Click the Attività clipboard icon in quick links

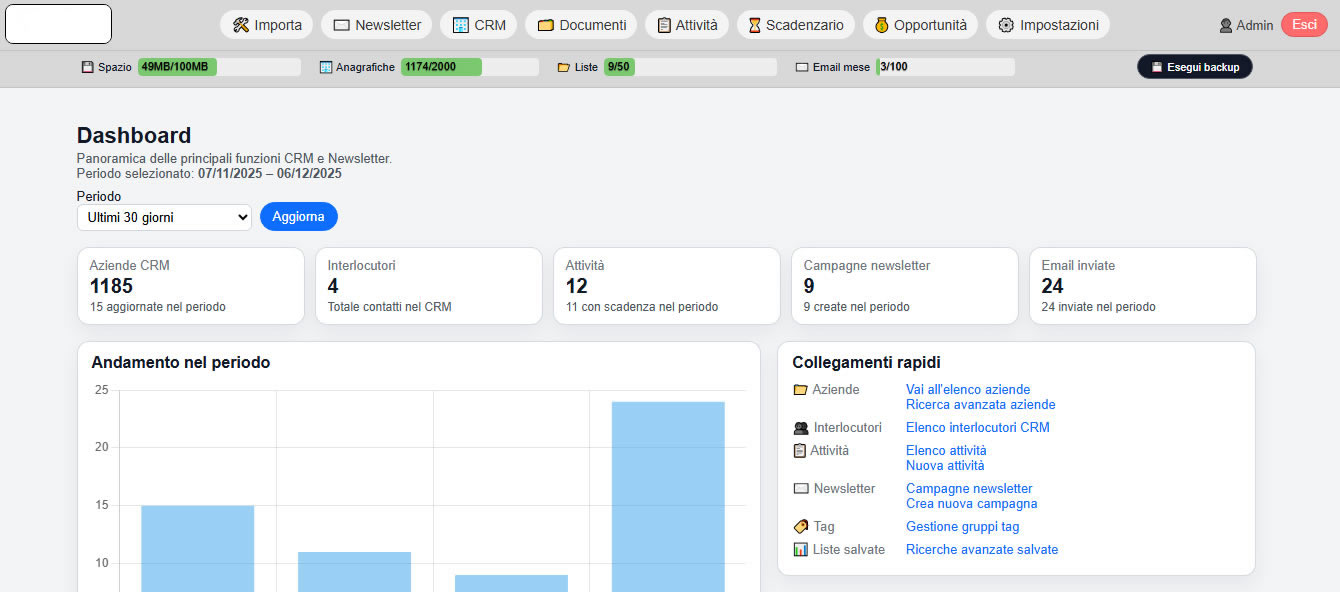[x=799, y=451]
